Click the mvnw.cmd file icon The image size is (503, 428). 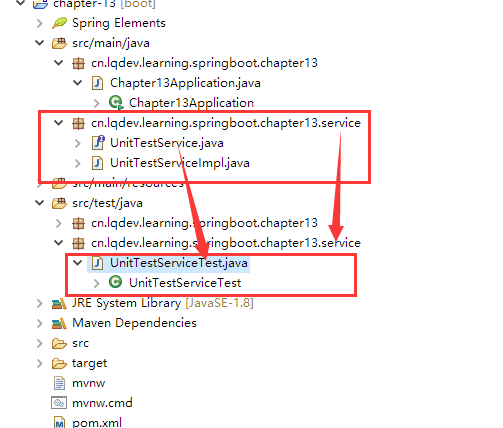click(59, 403)
